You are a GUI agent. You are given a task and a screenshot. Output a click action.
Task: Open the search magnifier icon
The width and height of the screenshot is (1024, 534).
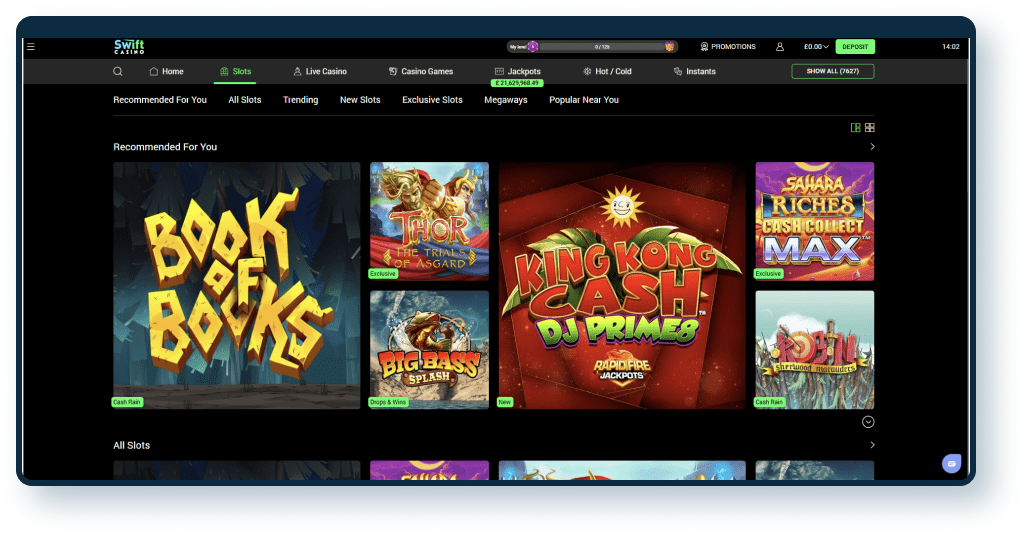(x=118, y=71)
